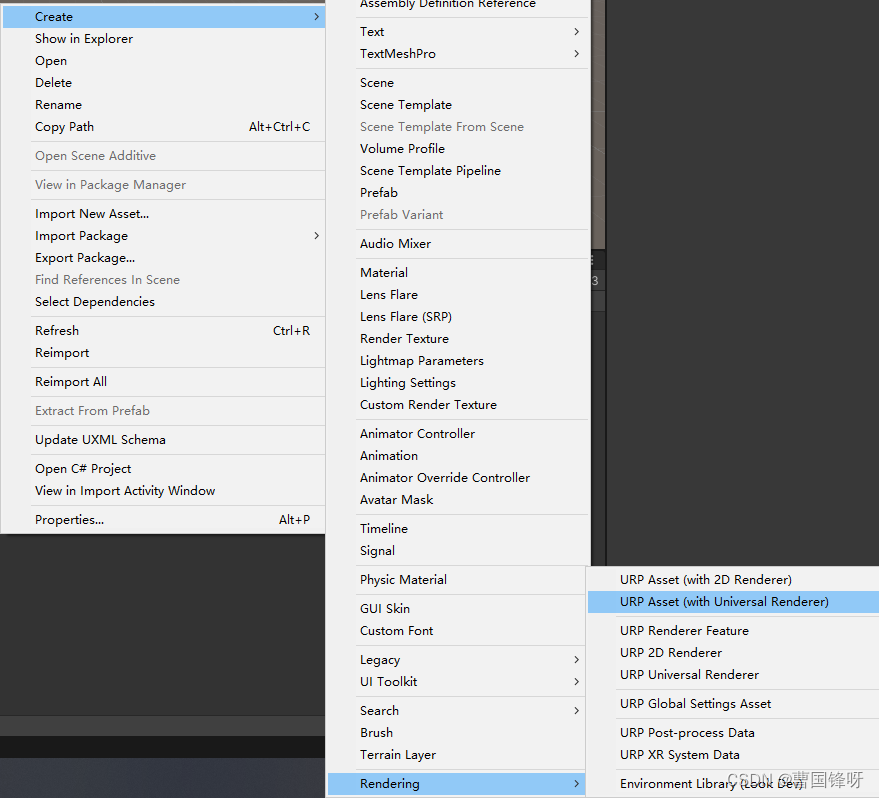Expand the UI Toolkit submenu
Image resolution: width=879 pixels, height=798 pixels.
point(458,681)
